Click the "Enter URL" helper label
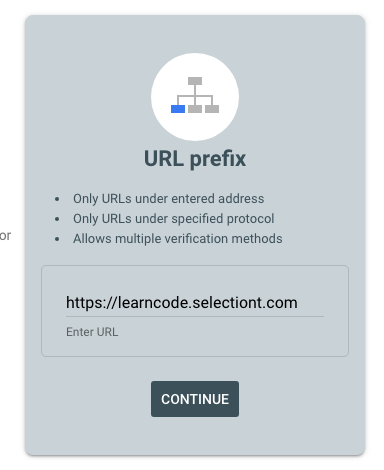This screenshot has width=384, height=470. tap(92, 332)
